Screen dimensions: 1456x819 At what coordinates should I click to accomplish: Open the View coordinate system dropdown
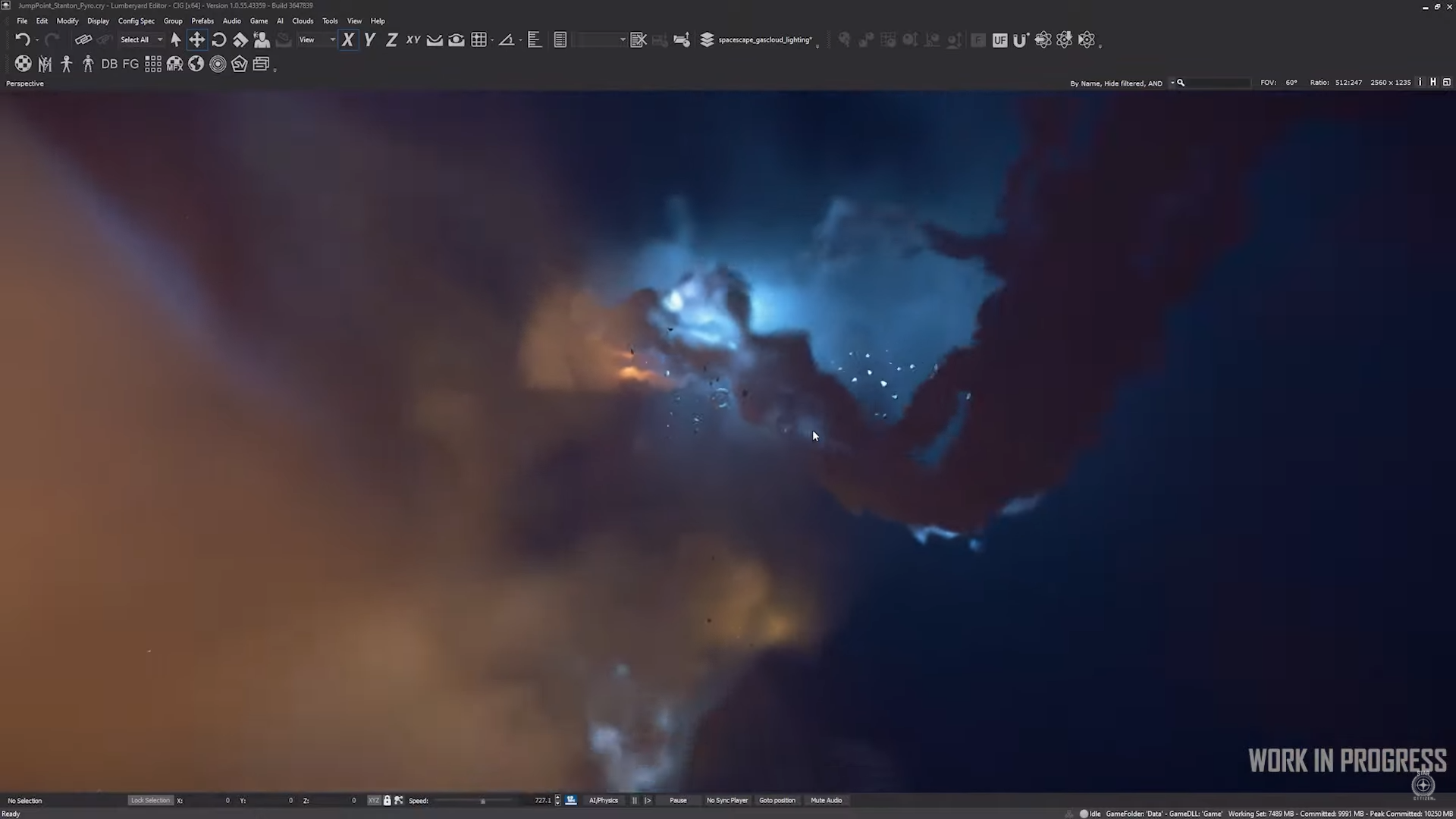point(316,39)
